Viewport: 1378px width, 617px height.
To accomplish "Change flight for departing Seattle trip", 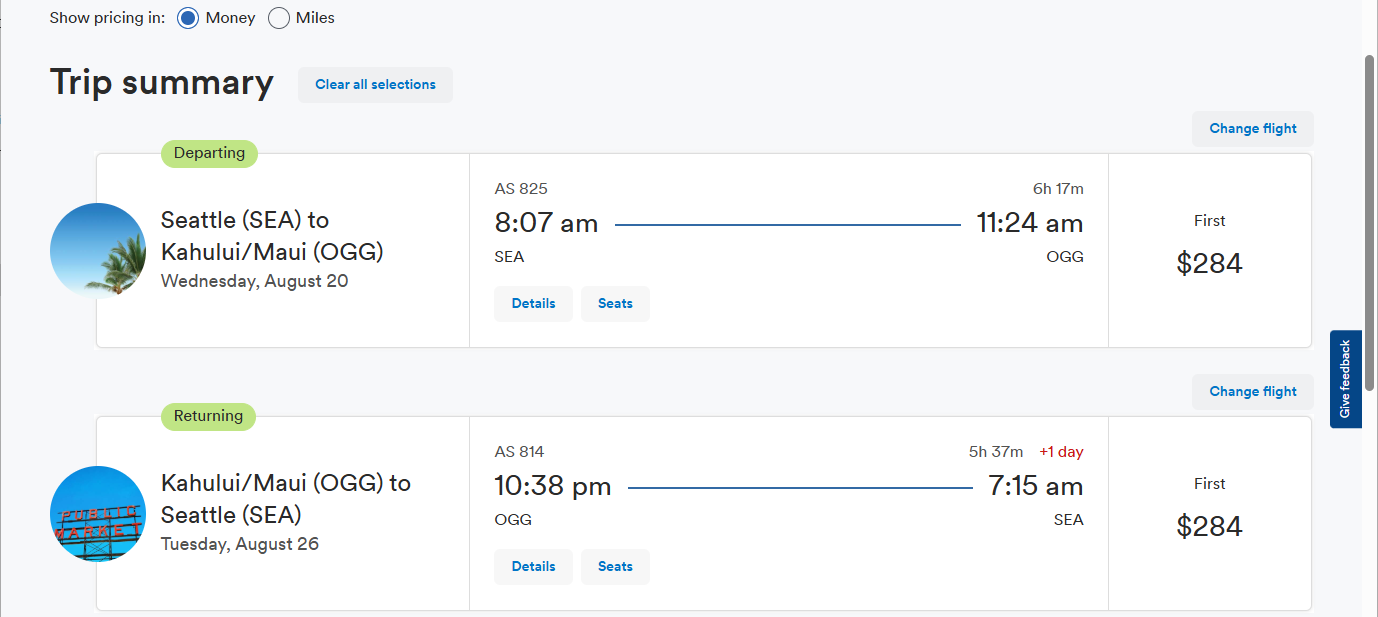I will coord(1252,129).
